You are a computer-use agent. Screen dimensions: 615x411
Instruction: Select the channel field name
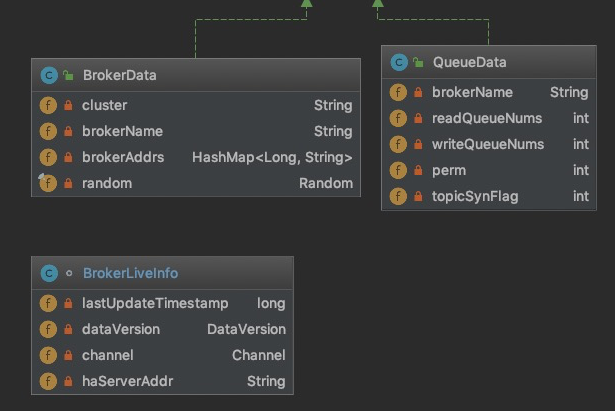(107, 355)
